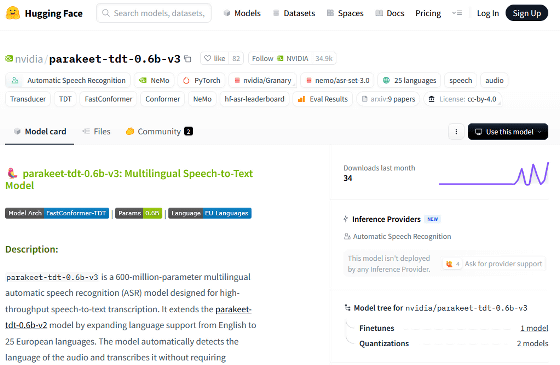
Task: Click the Hugging Face logo icon
Action: click(13, 13)
